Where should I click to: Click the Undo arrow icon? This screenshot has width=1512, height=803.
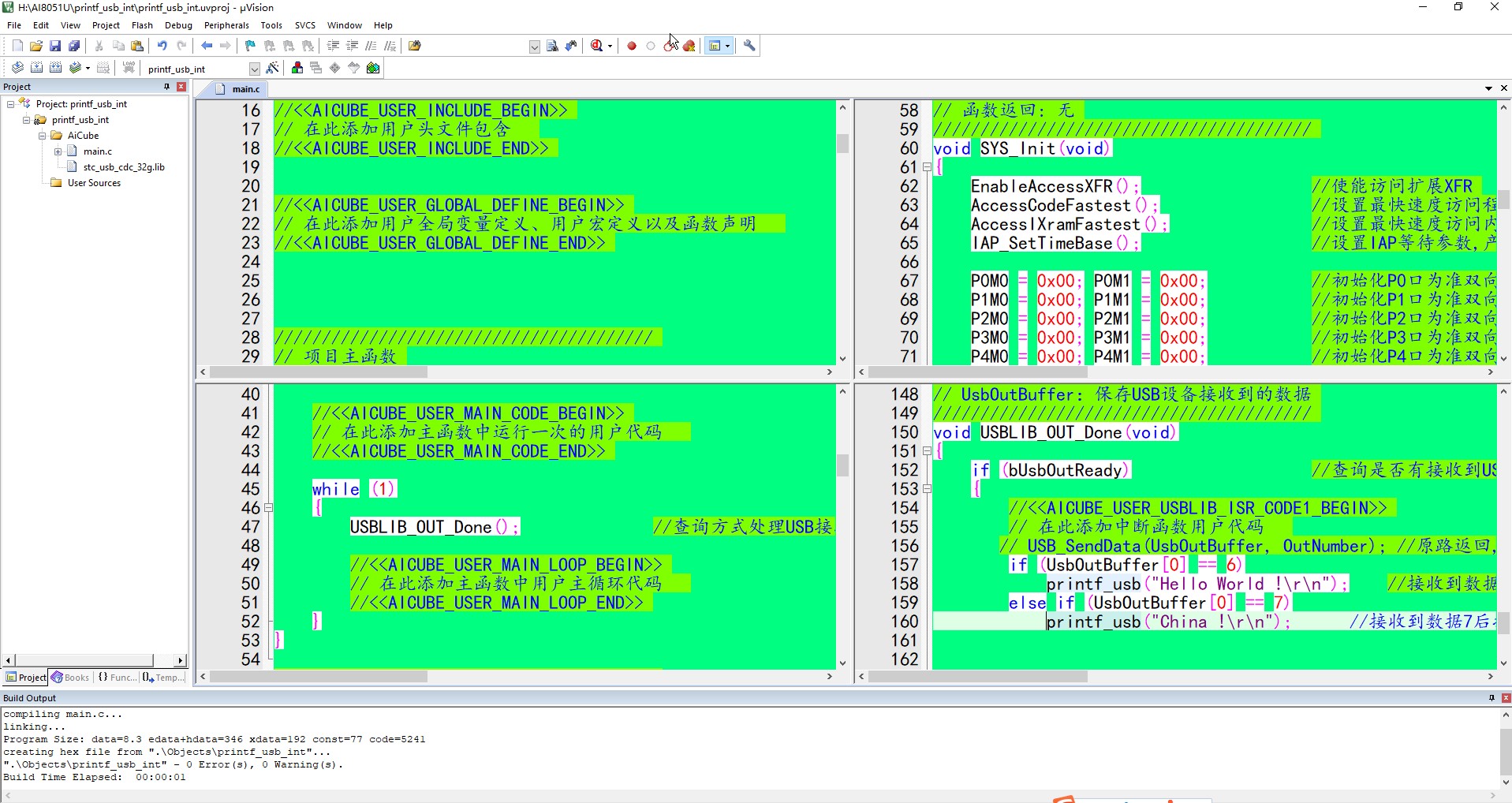[x=162, y=46]
